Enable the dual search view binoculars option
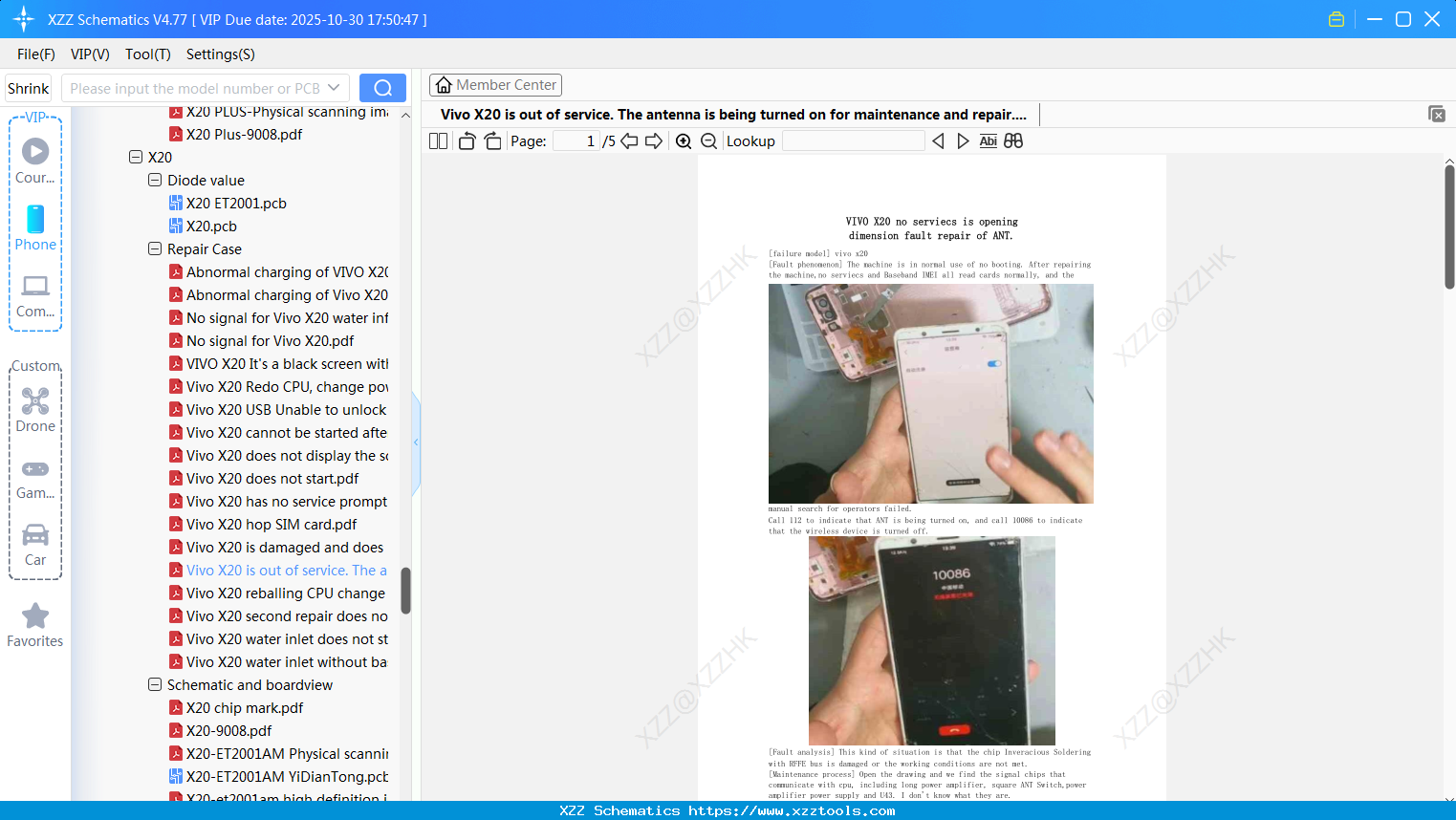This screenshot has height=820, width=1456. coord(1013,140)
